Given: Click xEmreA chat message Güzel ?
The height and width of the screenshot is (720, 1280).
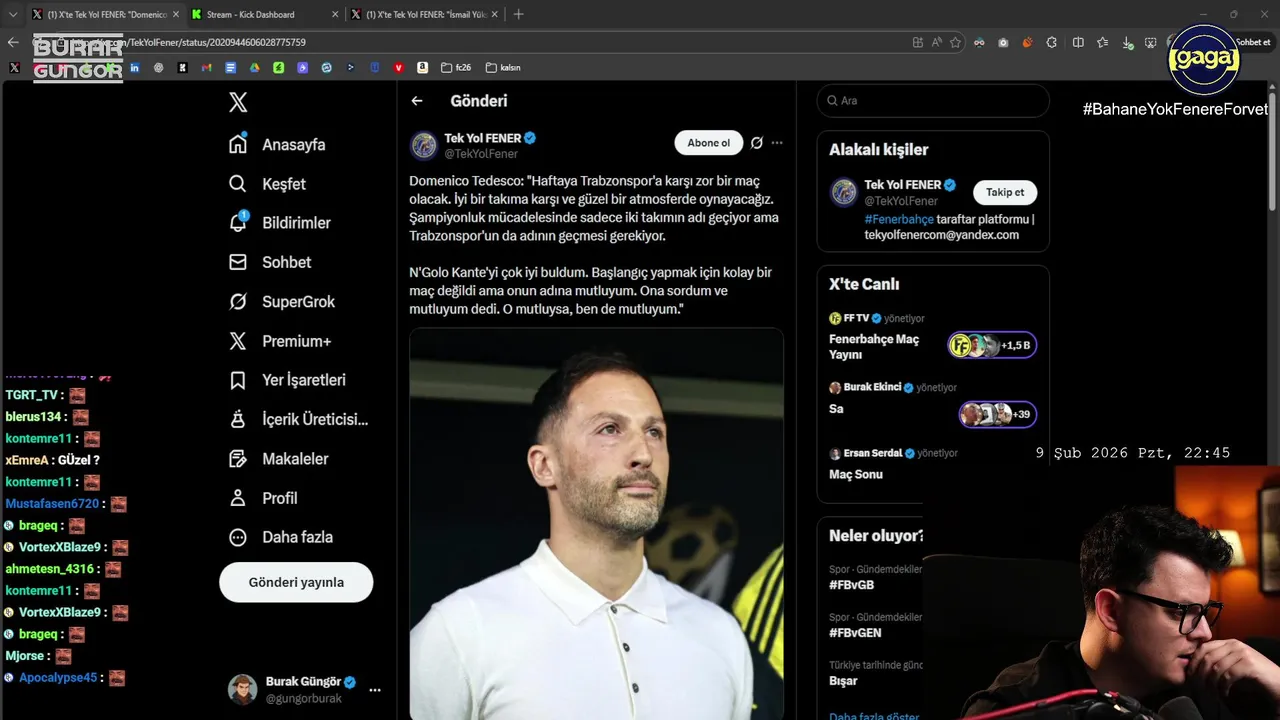Looking at the screenshot, I should click(78, 460).
